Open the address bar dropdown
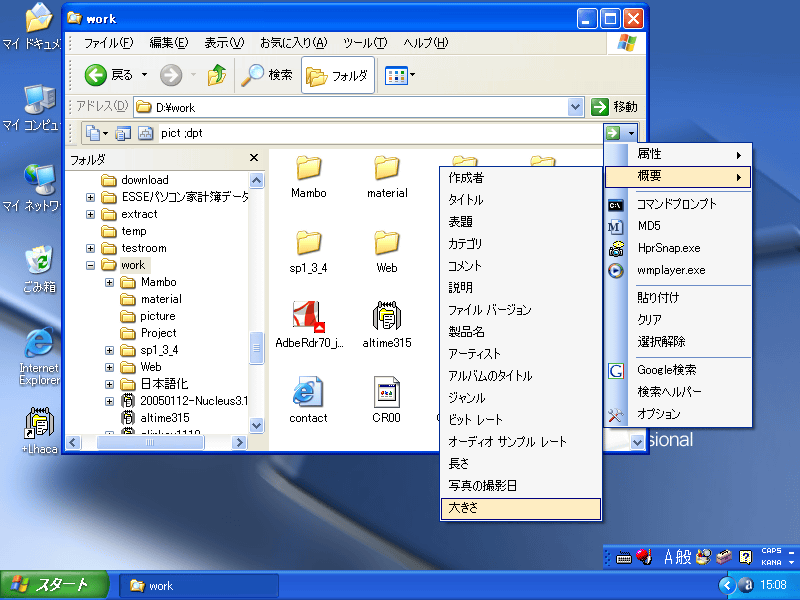The height and width of the screenshot is (600, 800). (575, 106)
